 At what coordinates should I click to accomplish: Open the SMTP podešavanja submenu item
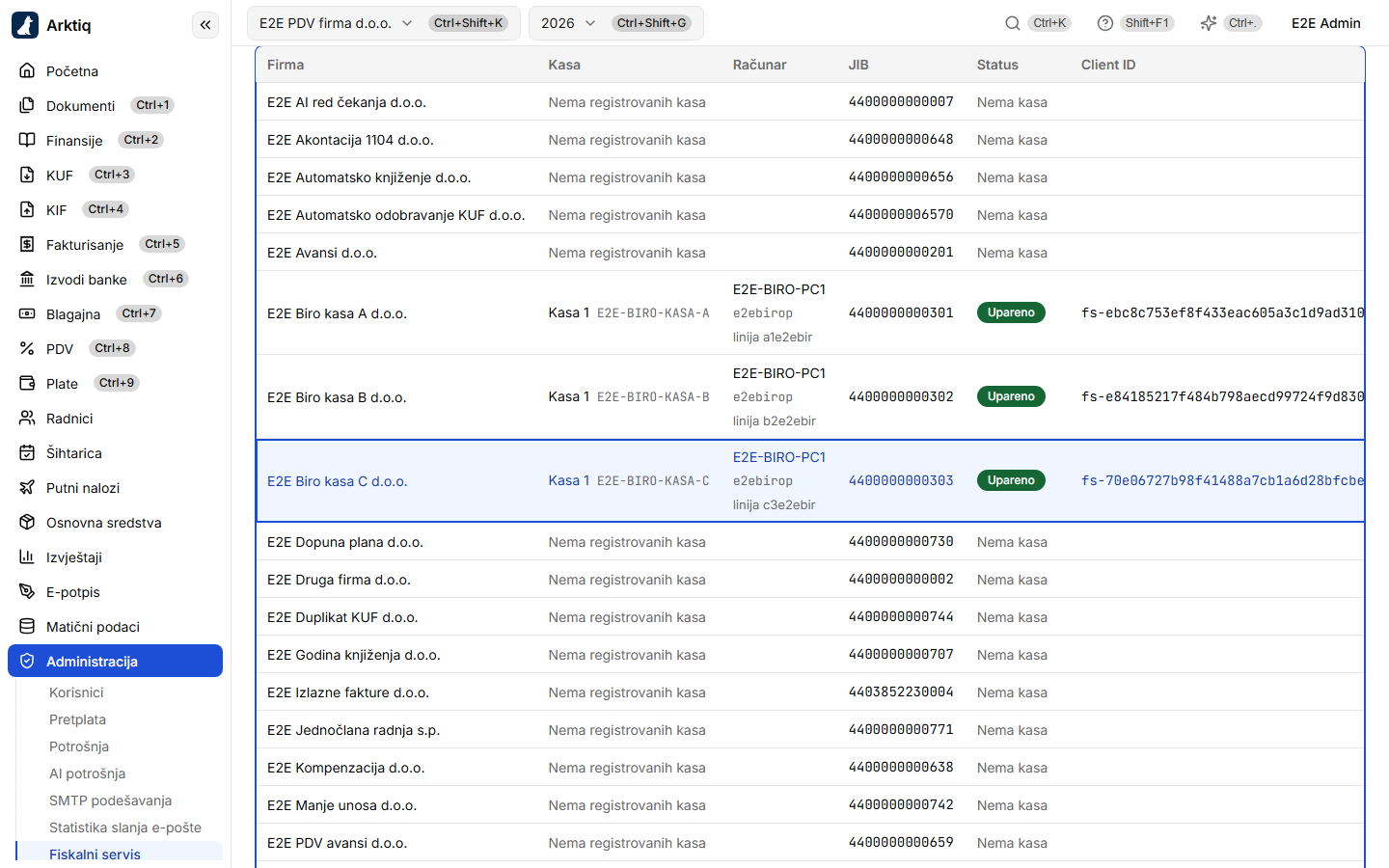click(110, 800)
